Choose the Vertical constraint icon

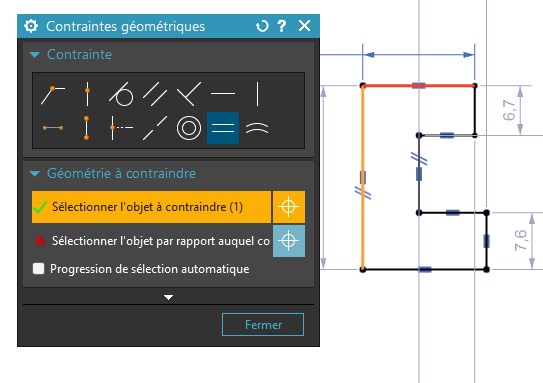[x=257, y=94]
